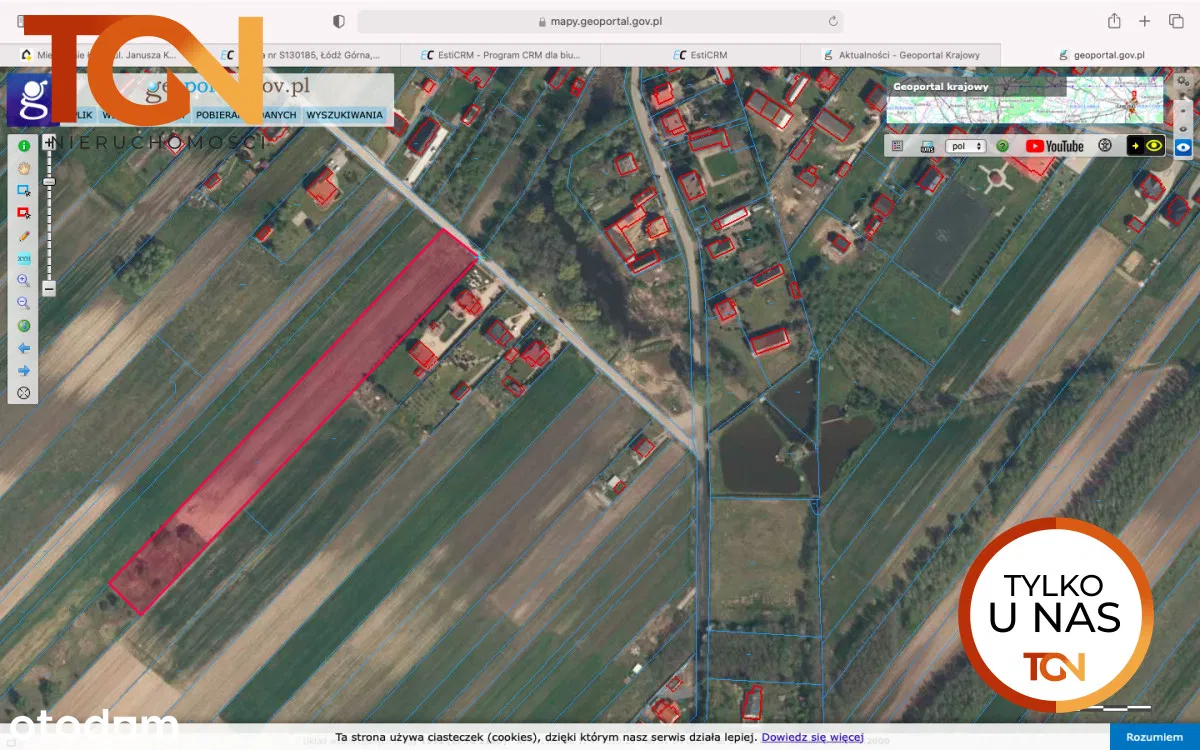The width and height of the screenshot is (1200, 750).
Task: Click the browser address bar
Action: click(x=600, y=21)
